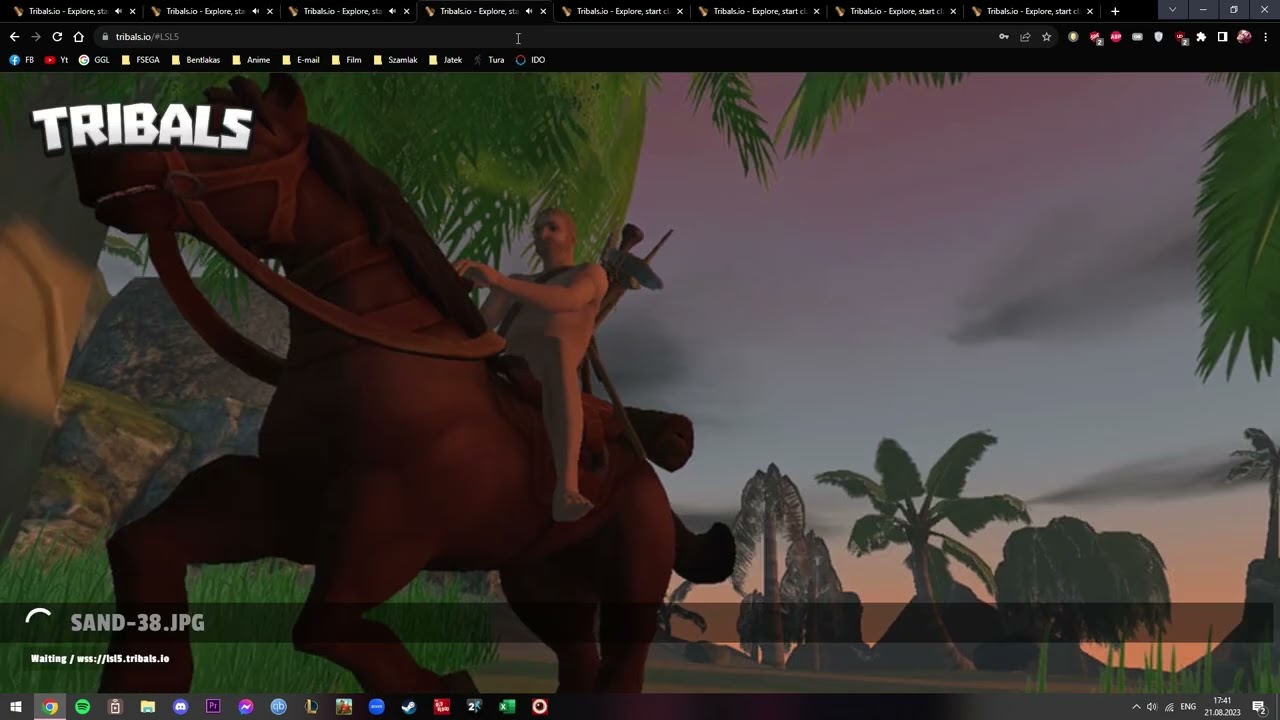The width and height of the screenshot is (1280, 720).
Task: Open the Jatek bookmark folder
Action: pos(445,60)
